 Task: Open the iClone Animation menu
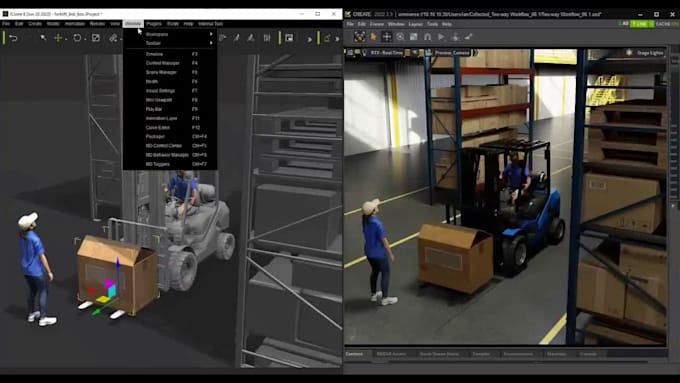[x=75, y=23]
